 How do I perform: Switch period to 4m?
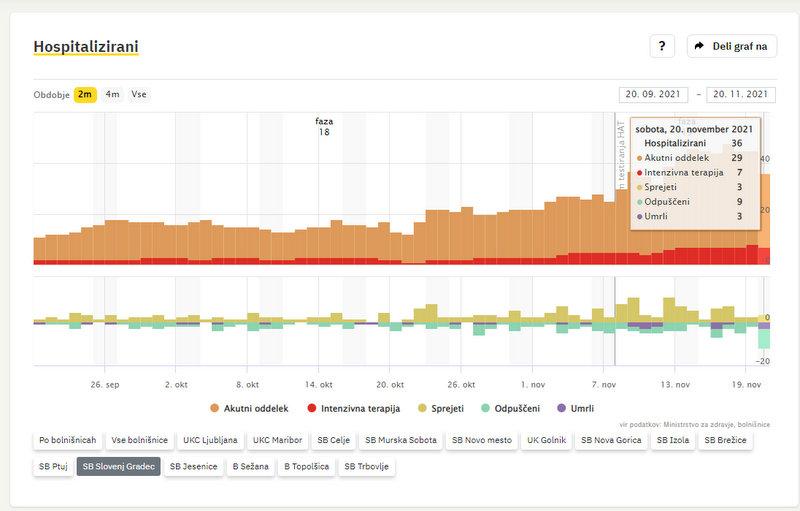point(112,94)
